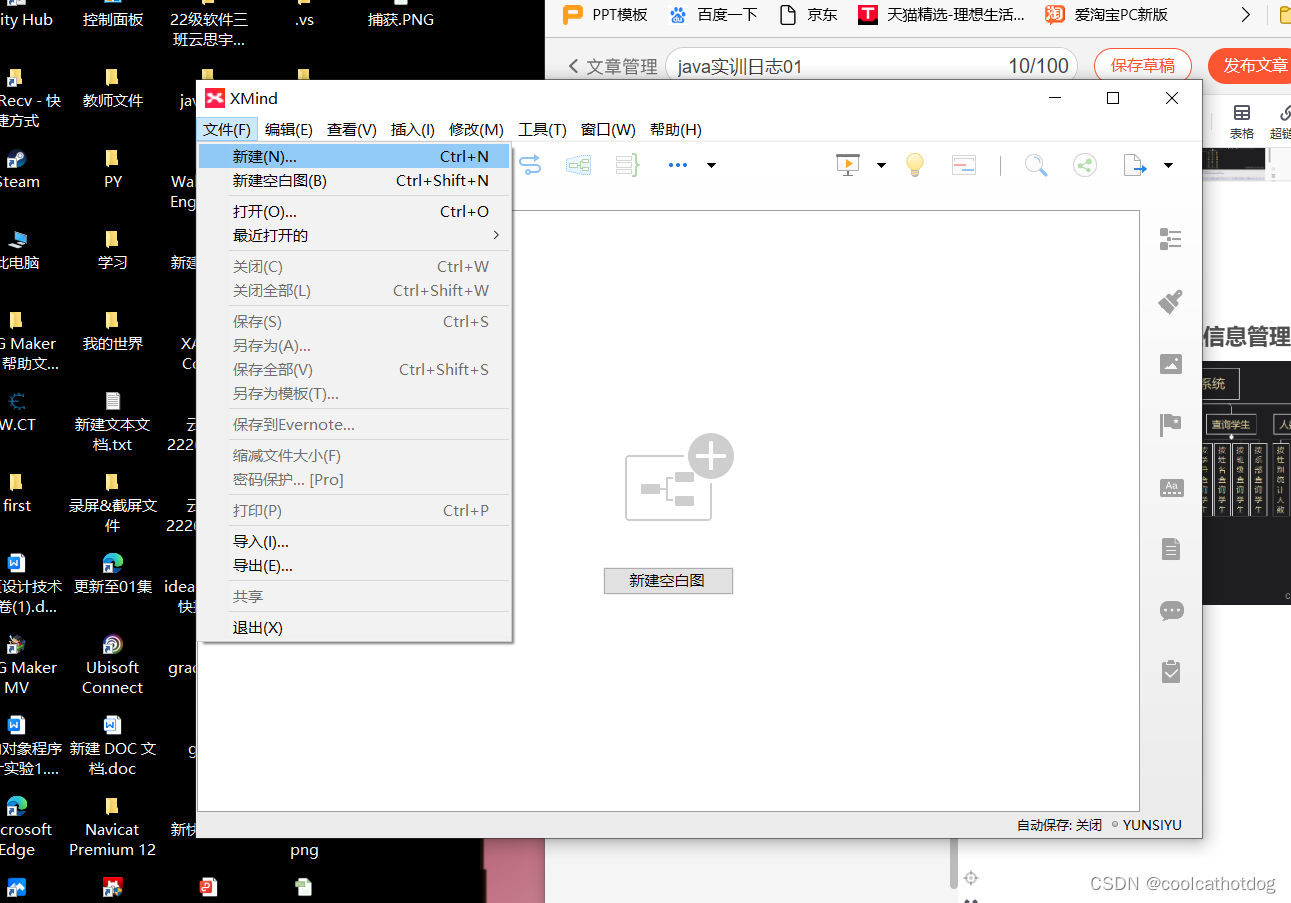Image resolution: width=1291 pixels, height=903 pixels.
Task: Go back via 文章管理 link
Action: tap(612, 66)
